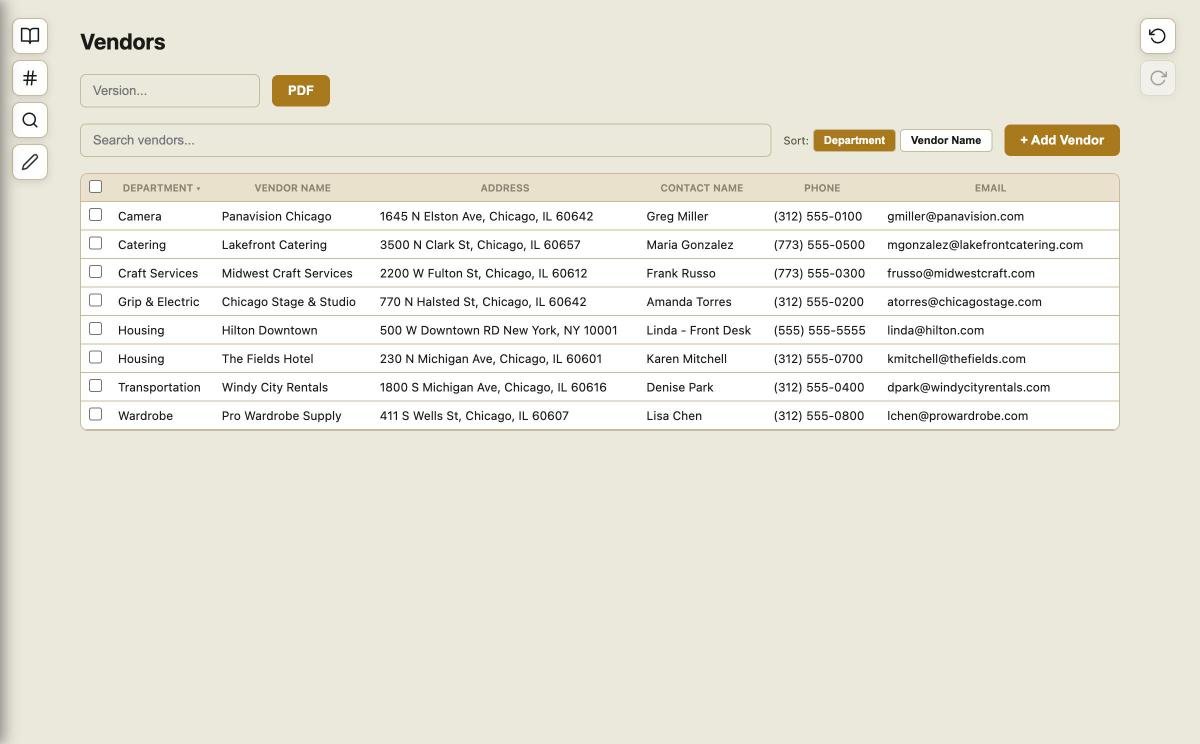The width and height of the screenshot is (1200, 744).
Task: Sort by the Department column header
Action: 161,188
